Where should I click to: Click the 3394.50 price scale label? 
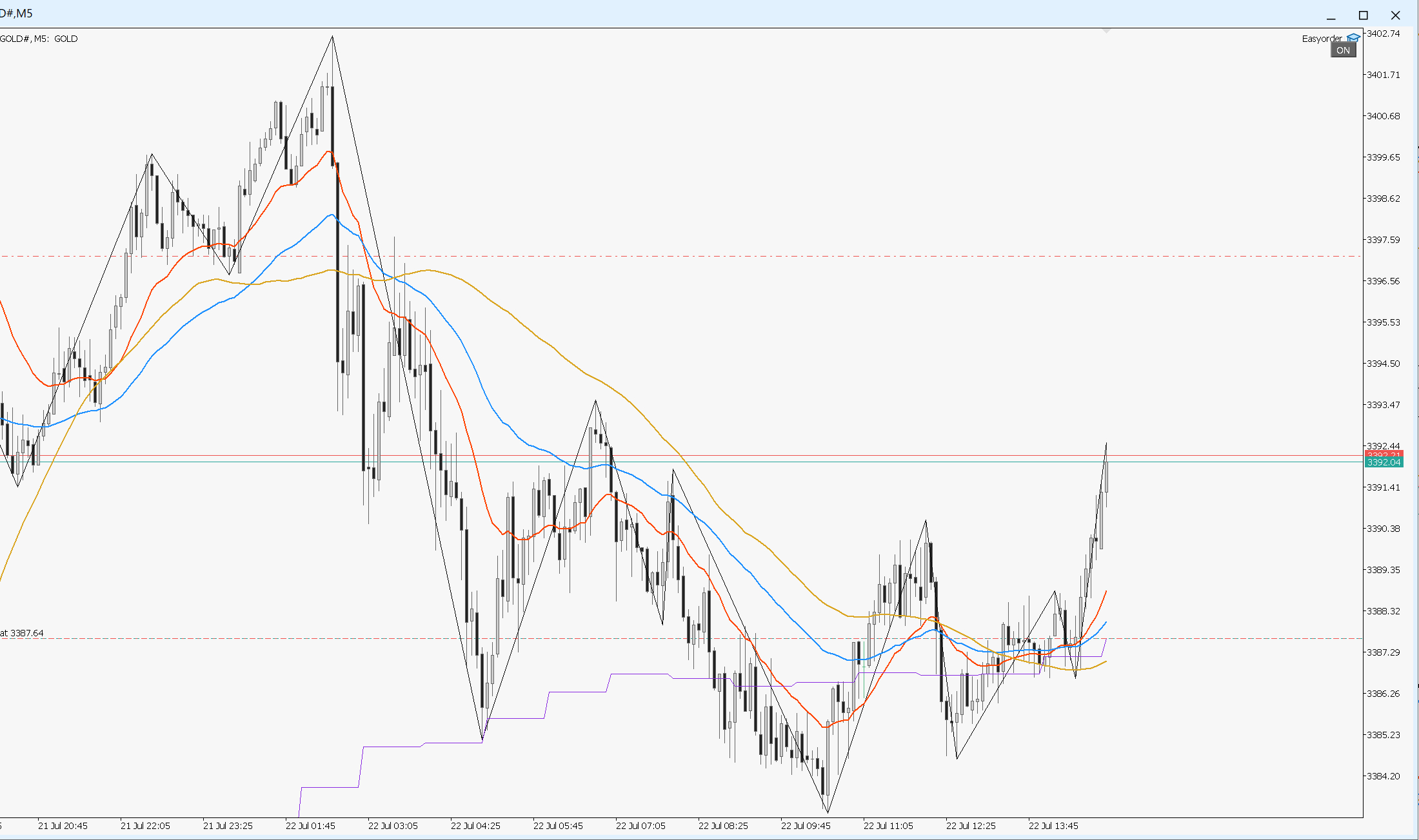pos(1384,364)
